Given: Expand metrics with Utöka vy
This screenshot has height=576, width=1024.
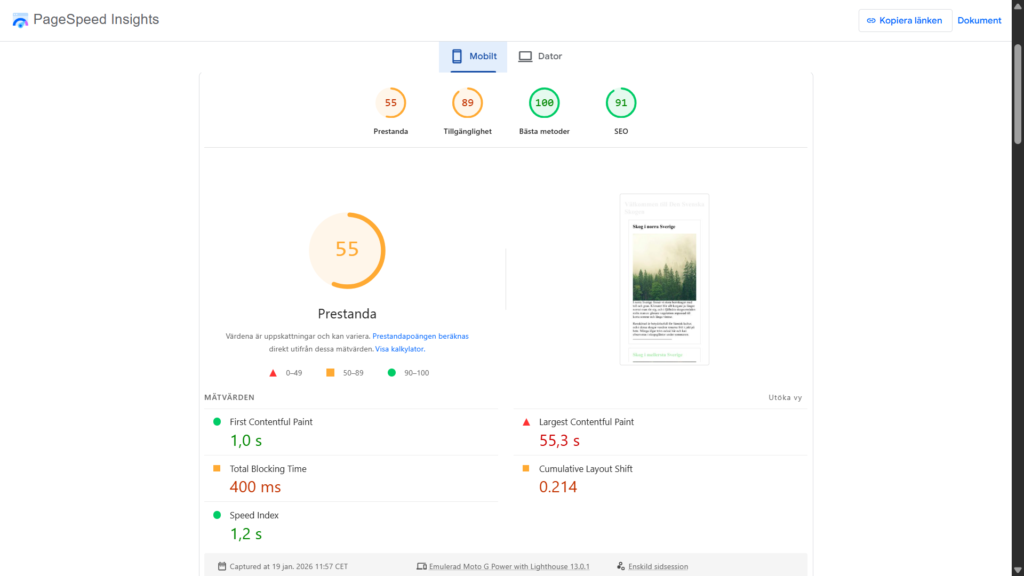Looking at the screenshot, I should pyautogui.click(x=784, y=397).
